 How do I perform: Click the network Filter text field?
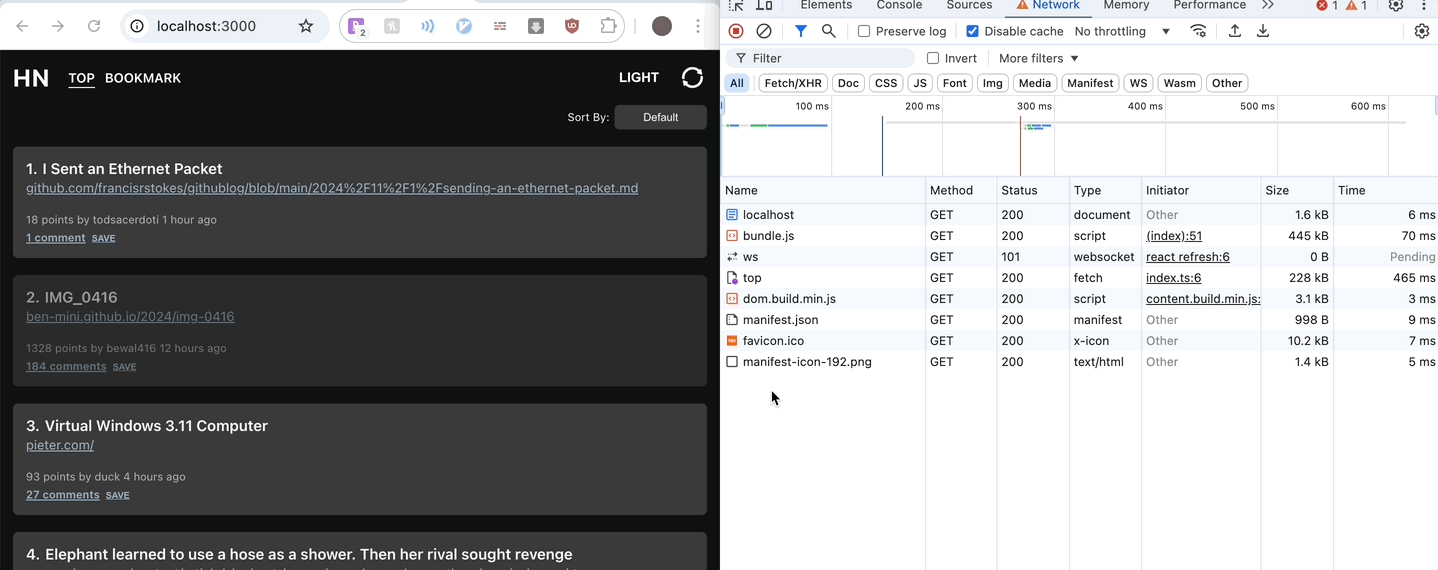point(828,58)
